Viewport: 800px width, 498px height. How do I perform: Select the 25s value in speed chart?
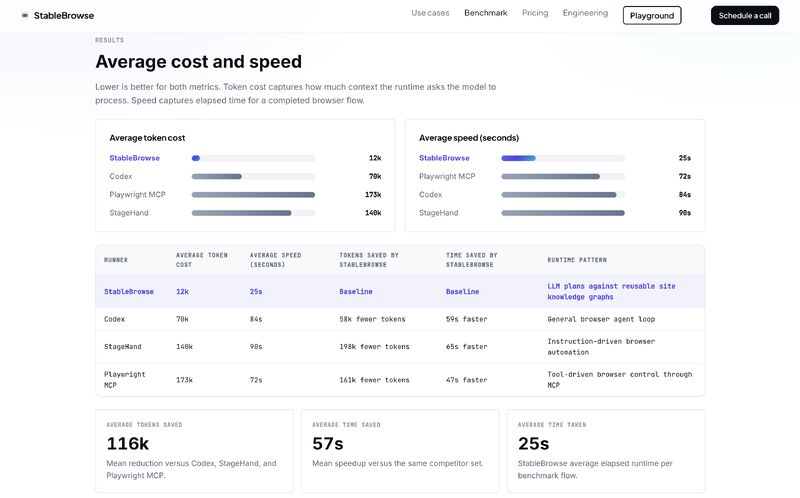(685, 158)
